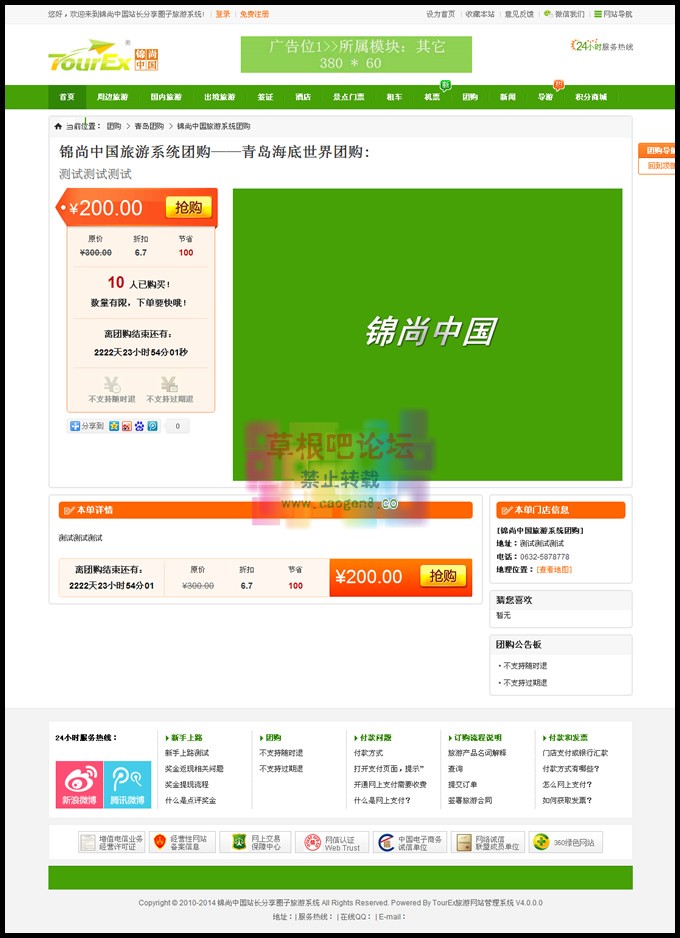The image size is (680, 938).
Task: Open the 国内旅游 nav tab
Action: pos(166,97)
